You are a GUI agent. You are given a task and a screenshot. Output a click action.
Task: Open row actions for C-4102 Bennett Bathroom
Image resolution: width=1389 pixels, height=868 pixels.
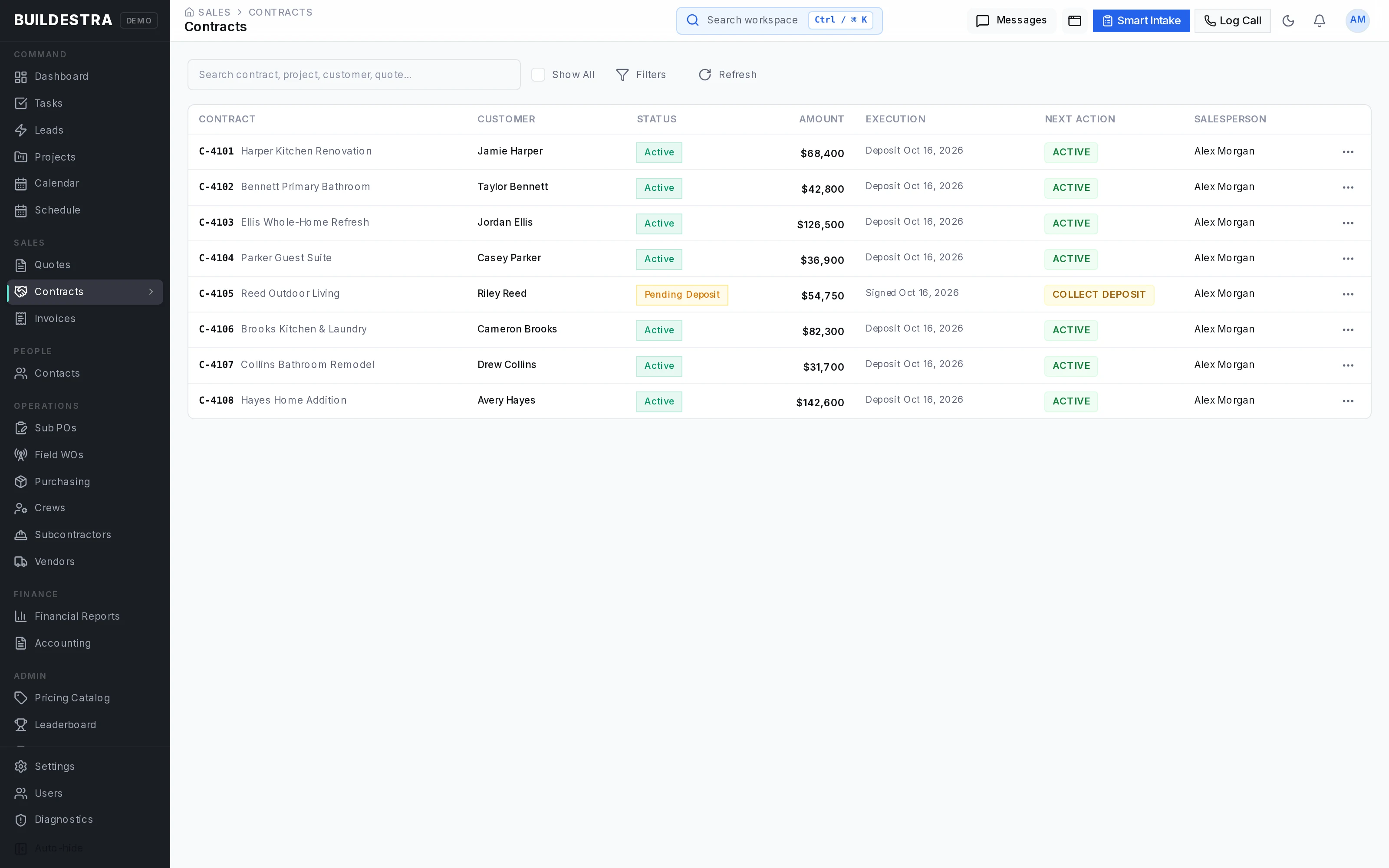(x=1348, y=188)
